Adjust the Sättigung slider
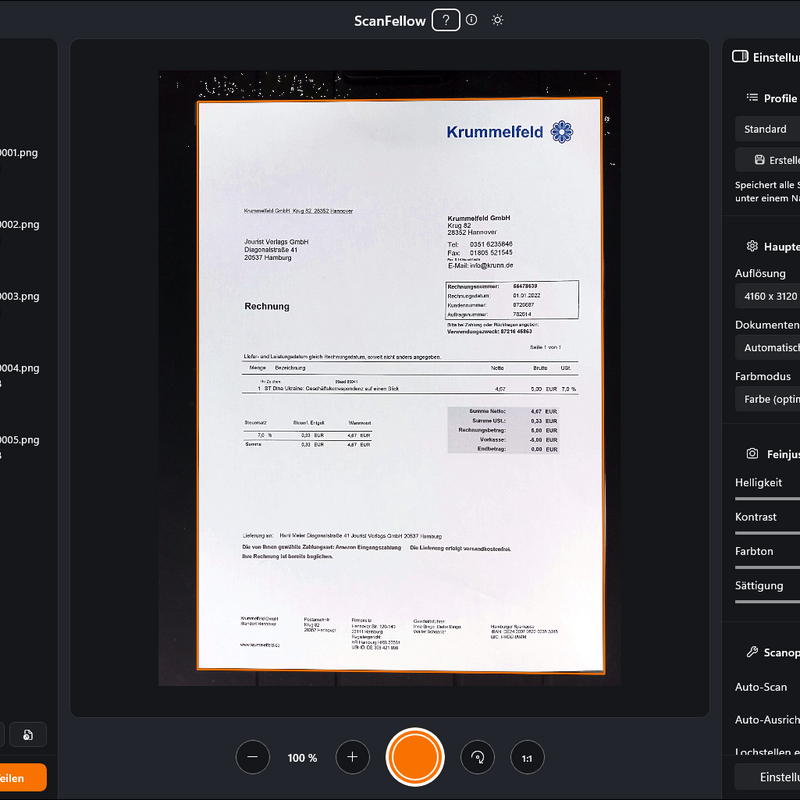The height and width of the screenshot is (800, 800). coord(767,602)
